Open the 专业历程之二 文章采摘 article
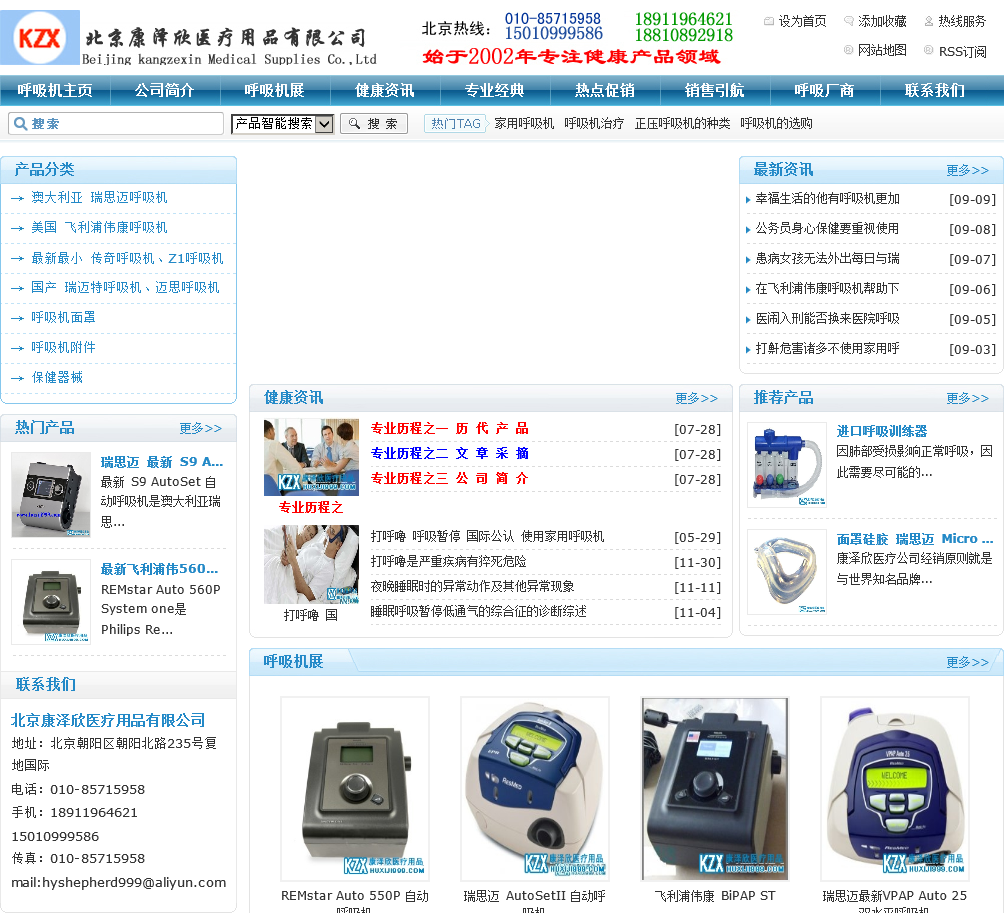Screen dimensions: 1004x913 (449, 453)
